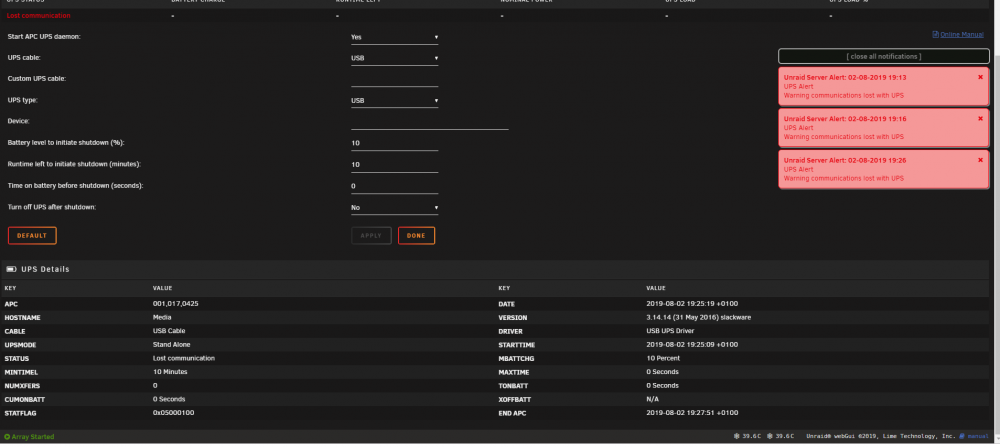Click the second temperature icon in footer
The width and height of the screenshot is (1000, 447).
(770, 436)
